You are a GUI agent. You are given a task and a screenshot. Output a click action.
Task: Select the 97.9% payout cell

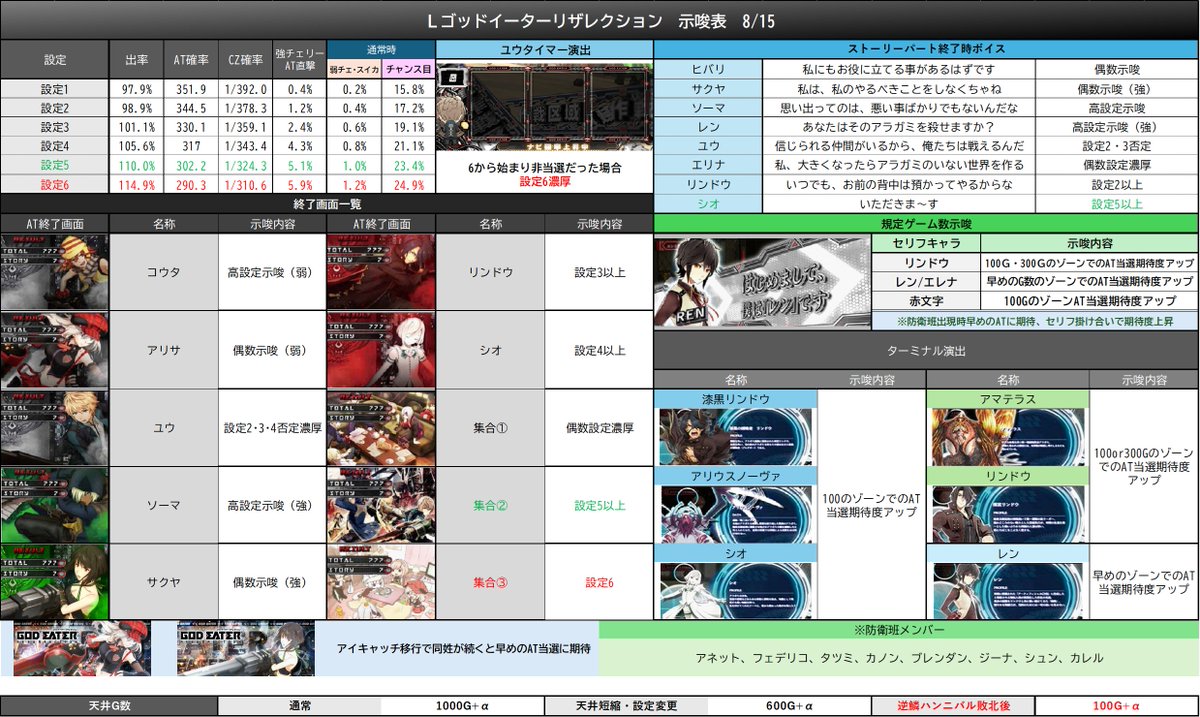136,89
